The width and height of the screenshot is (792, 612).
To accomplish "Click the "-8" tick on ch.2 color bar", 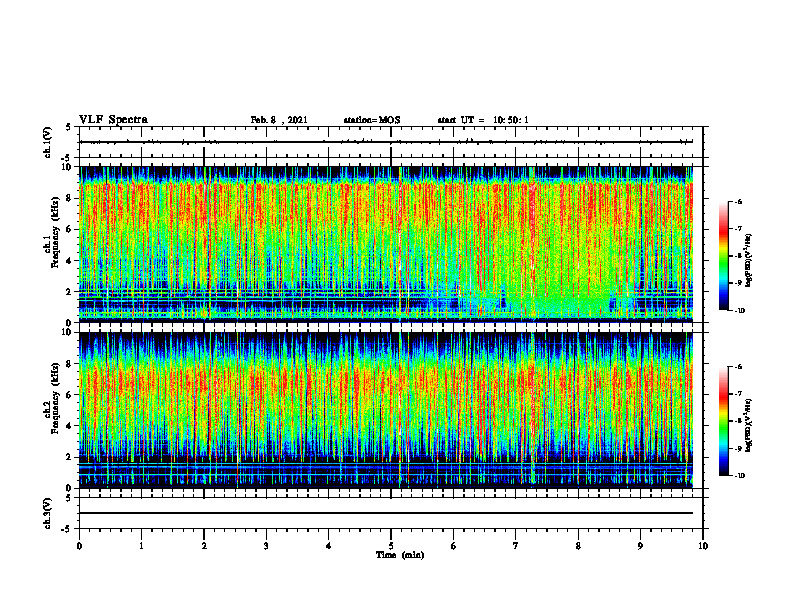I will coord(738,421).
